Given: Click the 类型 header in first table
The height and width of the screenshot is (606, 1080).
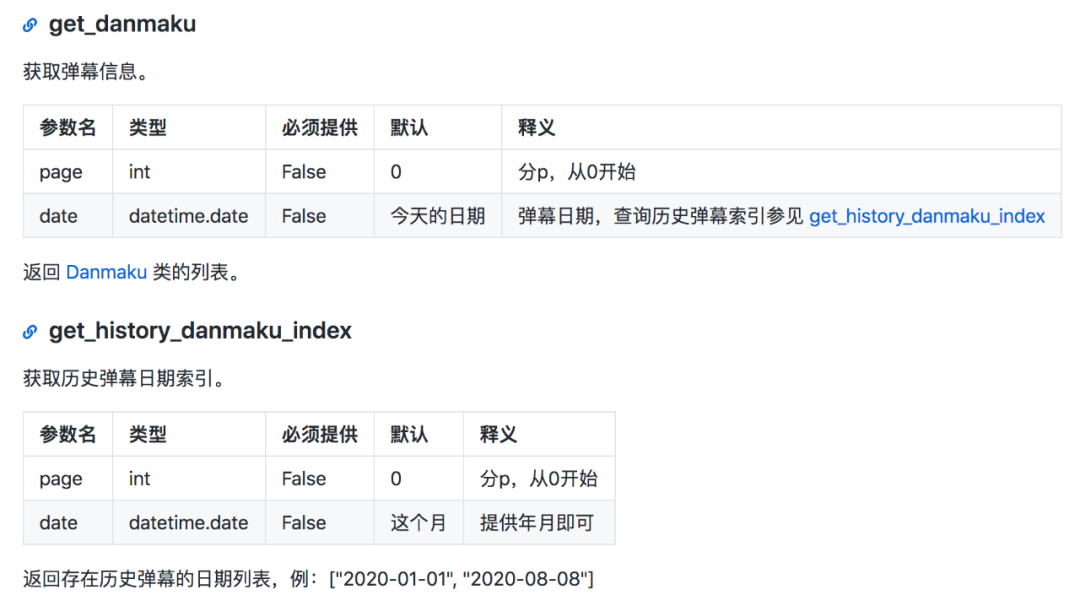Looking at the screenshot, I should click(148, 128).
